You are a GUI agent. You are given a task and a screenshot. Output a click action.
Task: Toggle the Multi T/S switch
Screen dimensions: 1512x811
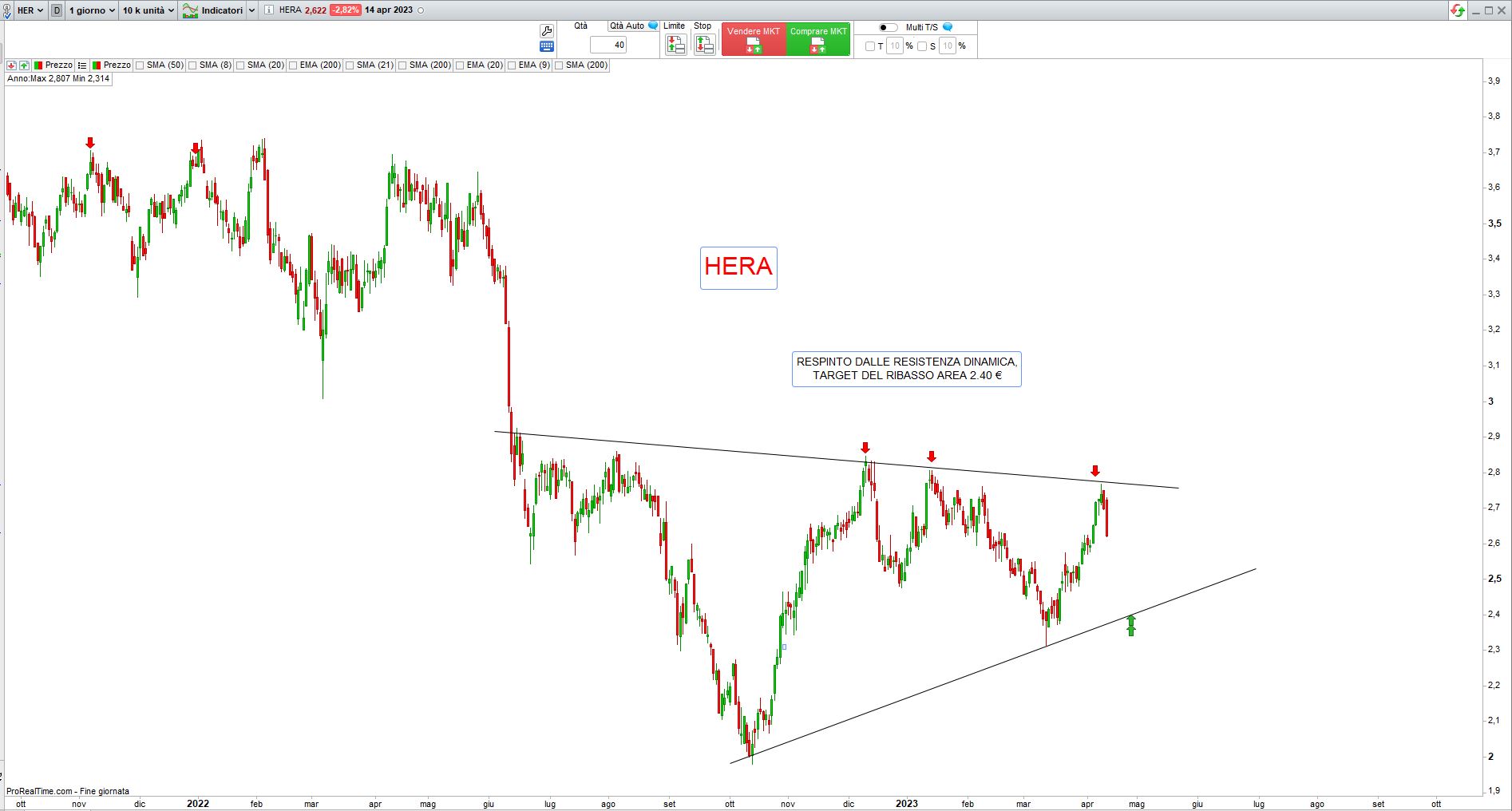[x=888, y=27]
